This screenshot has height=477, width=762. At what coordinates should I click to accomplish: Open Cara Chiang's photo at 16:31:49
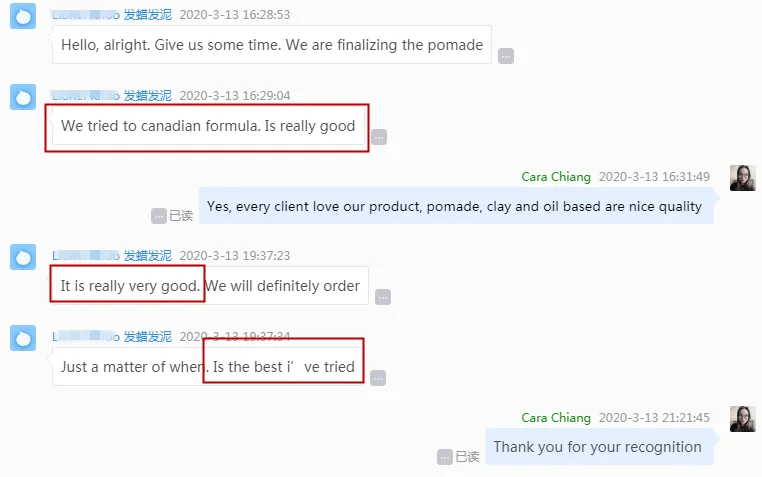point(742,179)
